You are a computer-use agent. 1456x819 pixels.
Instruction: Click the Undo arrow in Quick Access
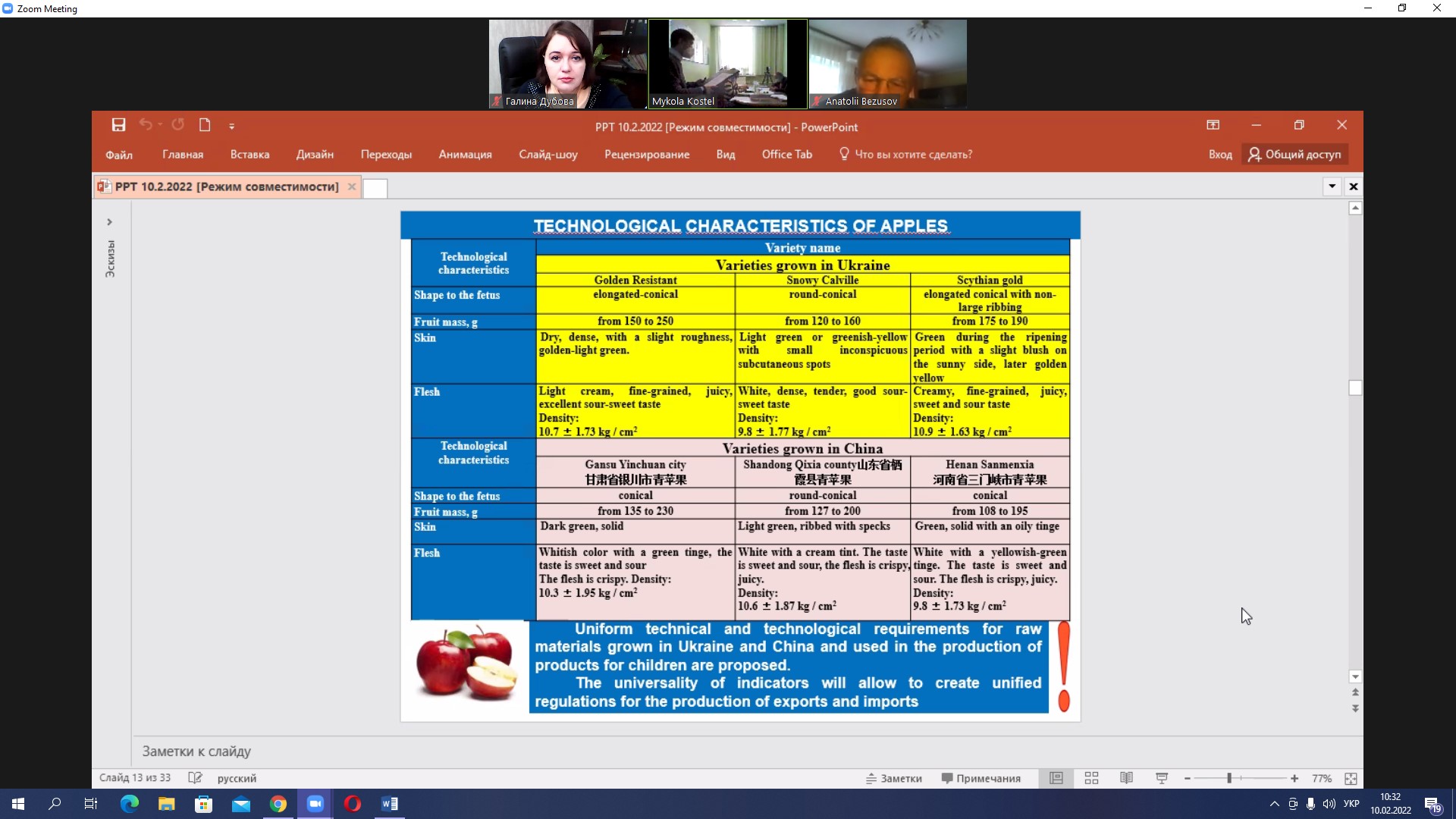tap(146, 125)
